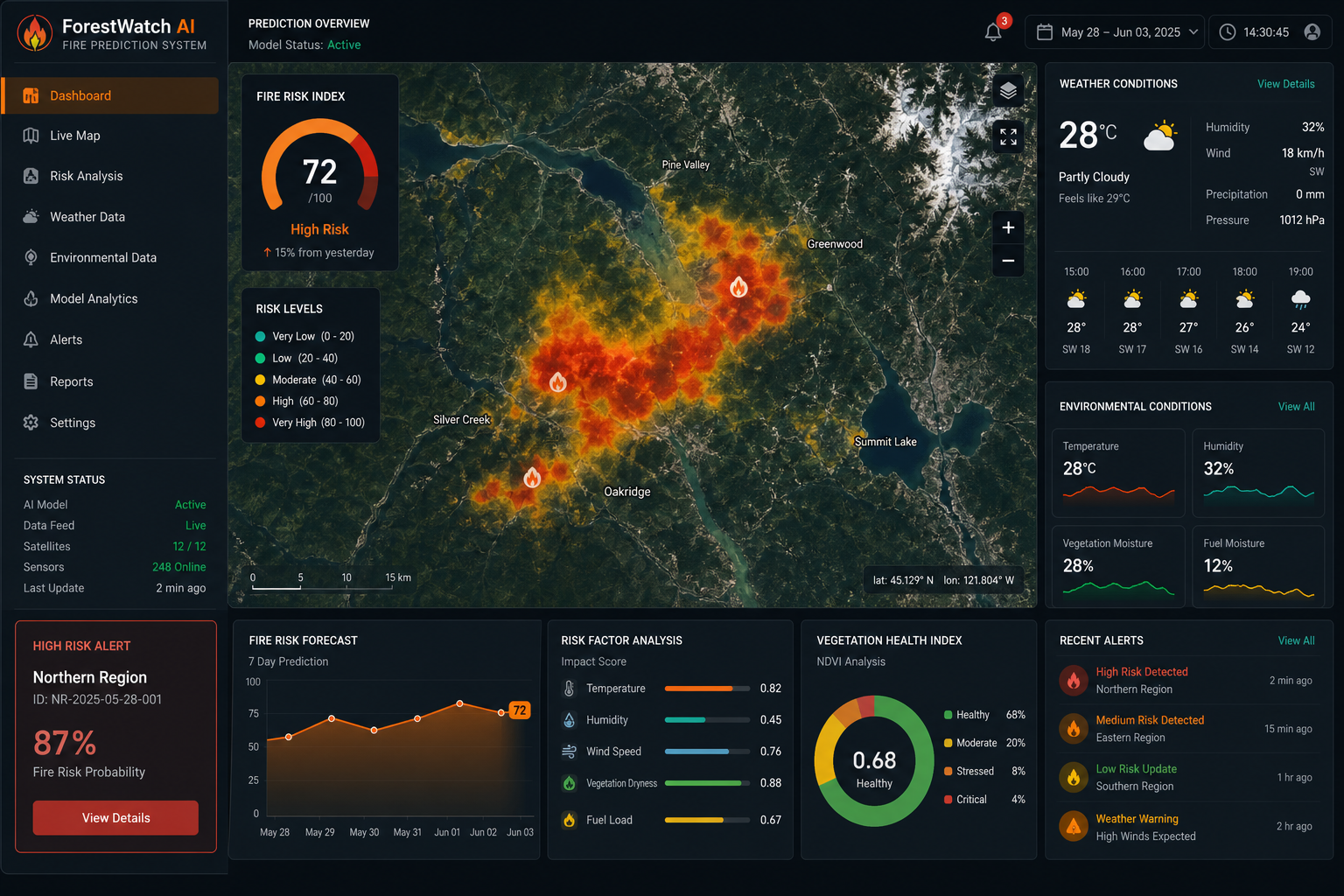Click the Medium Risk Detected alert icon
This screenshot has width=1344, height=896.
(x=1074, y=729)
